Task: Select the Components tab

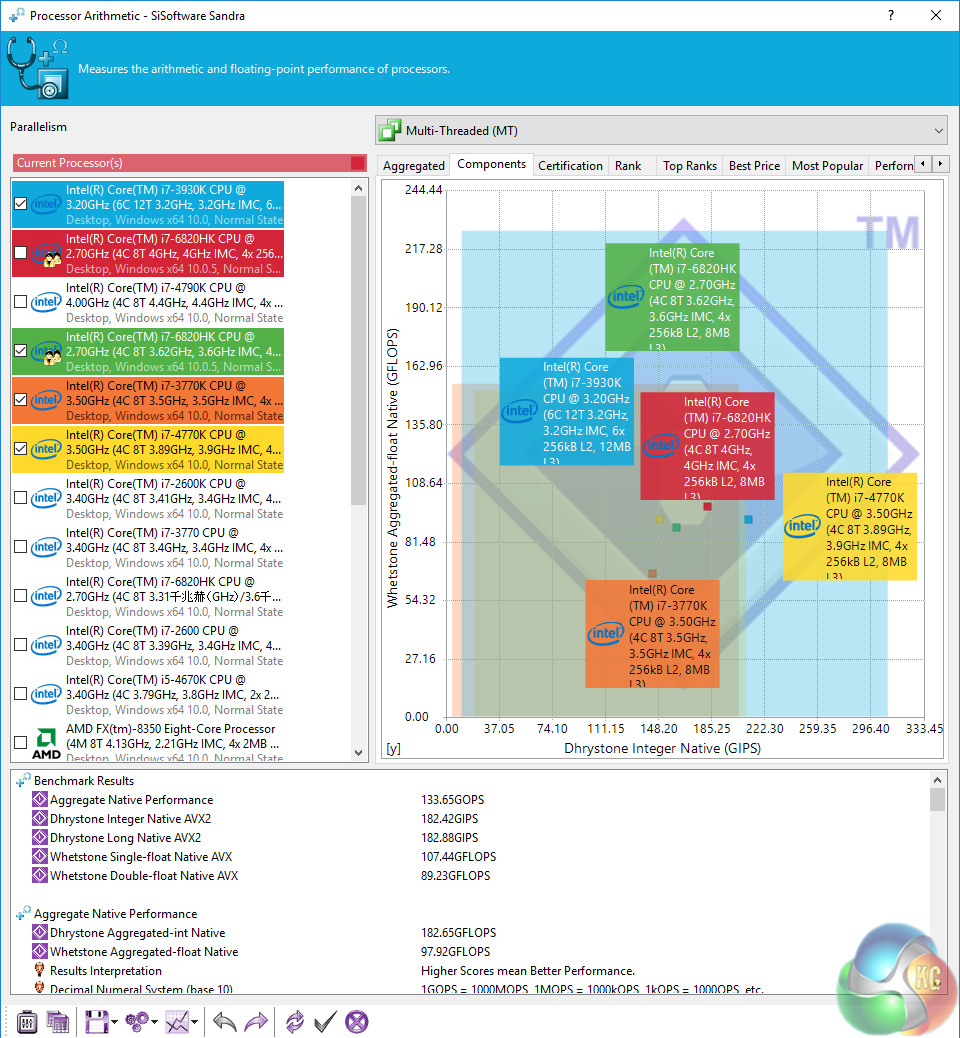Action: coord(491,164)
